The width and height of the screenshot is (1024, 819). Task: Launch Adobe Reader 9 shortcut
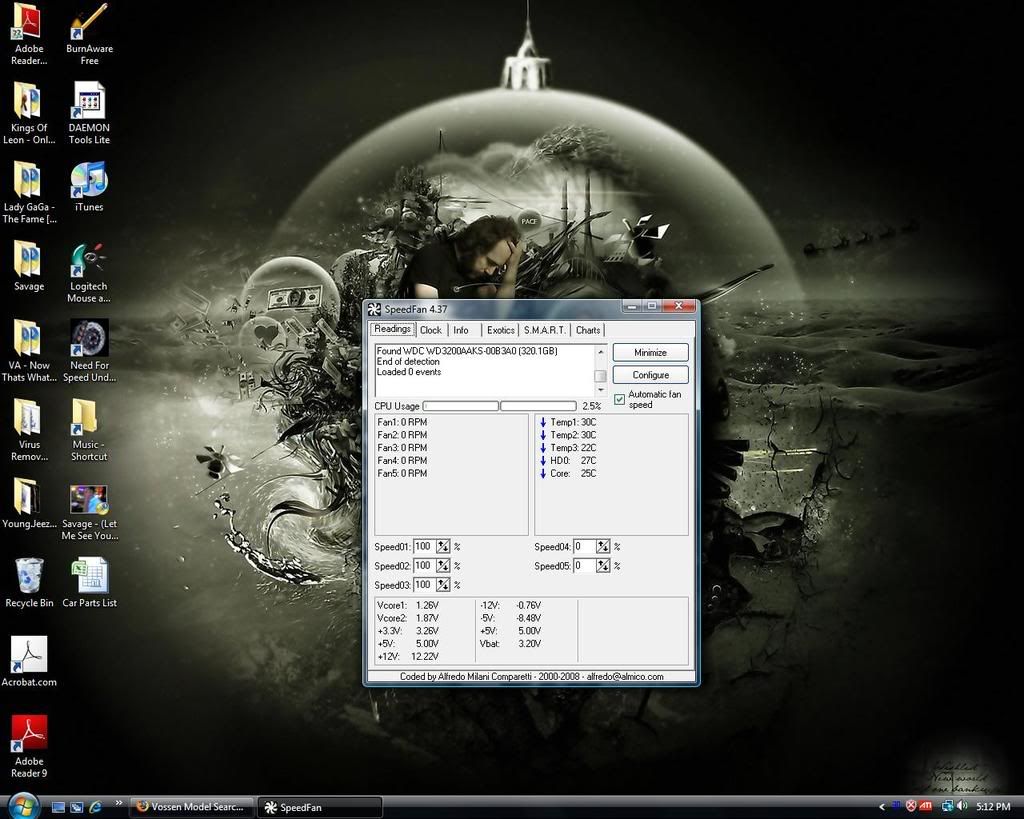(x=29, y=747)
